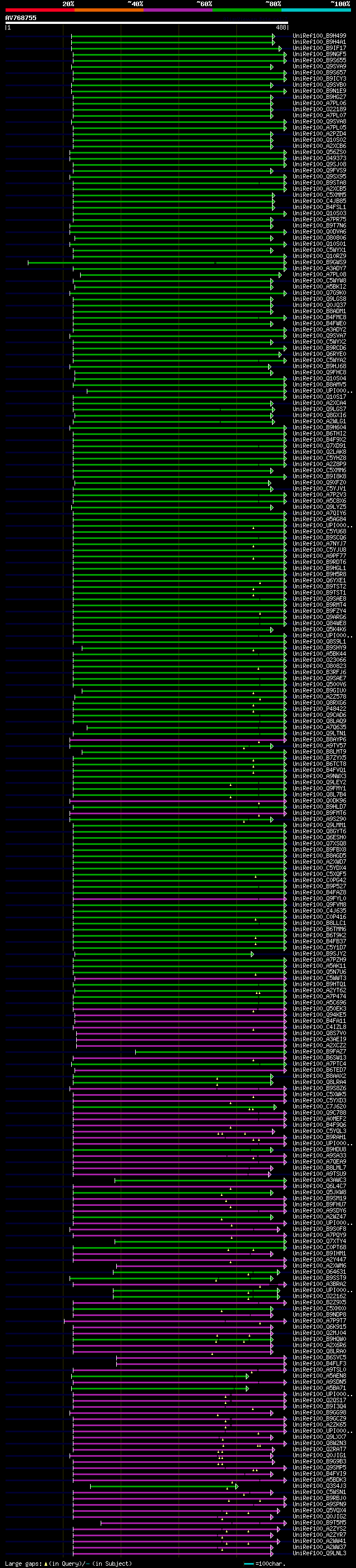Open UniRef100_Q9LEY2 hit
Viewport: 356px width, 1568px height.
pos(319,782)
